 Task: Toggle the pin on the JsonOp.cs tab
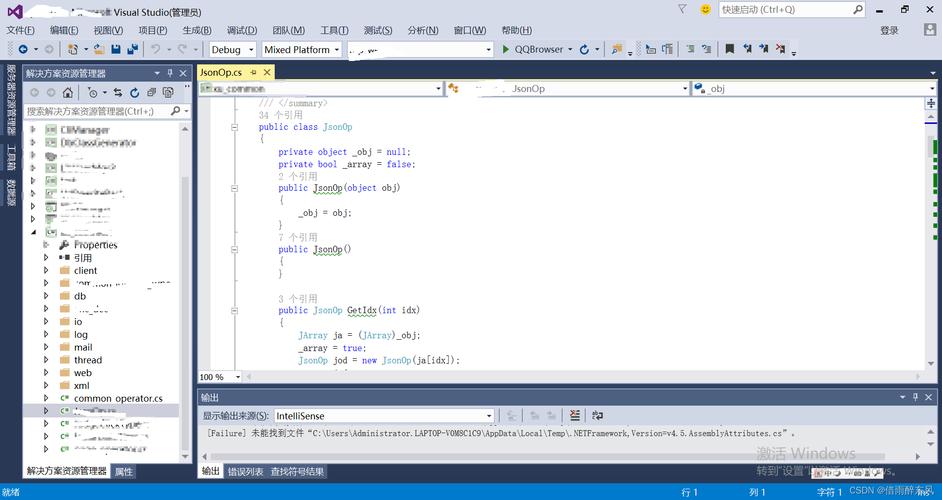[x=254, y=72]
